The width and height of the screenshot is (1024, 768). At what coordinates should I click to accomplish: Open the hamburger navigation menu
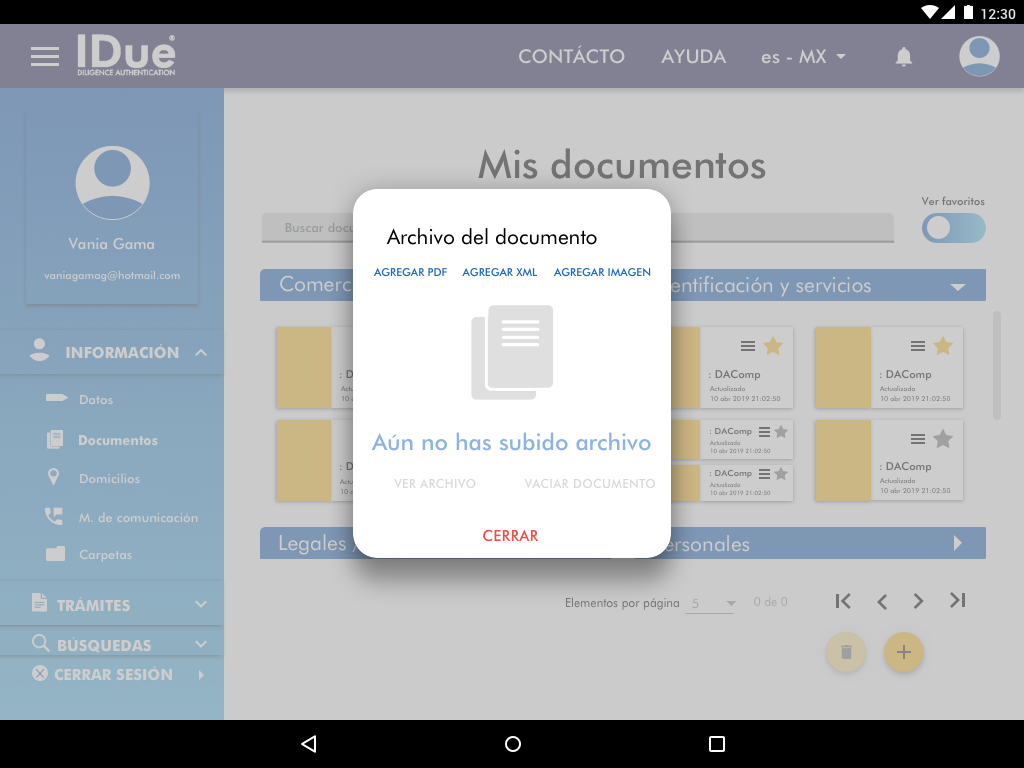(x=45, y=57)
